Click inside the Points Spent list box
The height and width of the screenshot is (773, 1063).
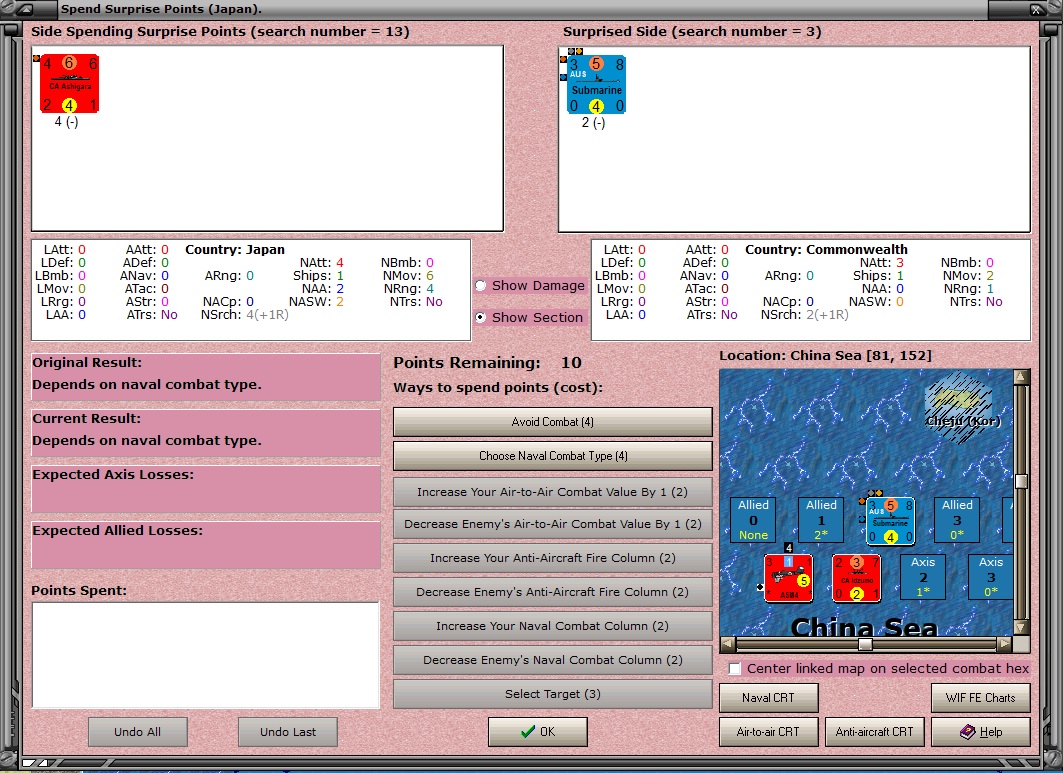coord(205,655)
